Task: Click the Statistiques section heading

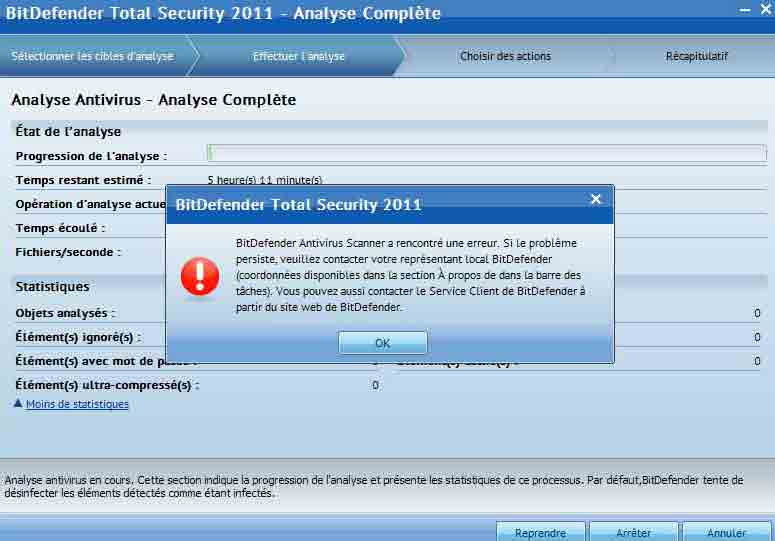Action: [52, 287]
